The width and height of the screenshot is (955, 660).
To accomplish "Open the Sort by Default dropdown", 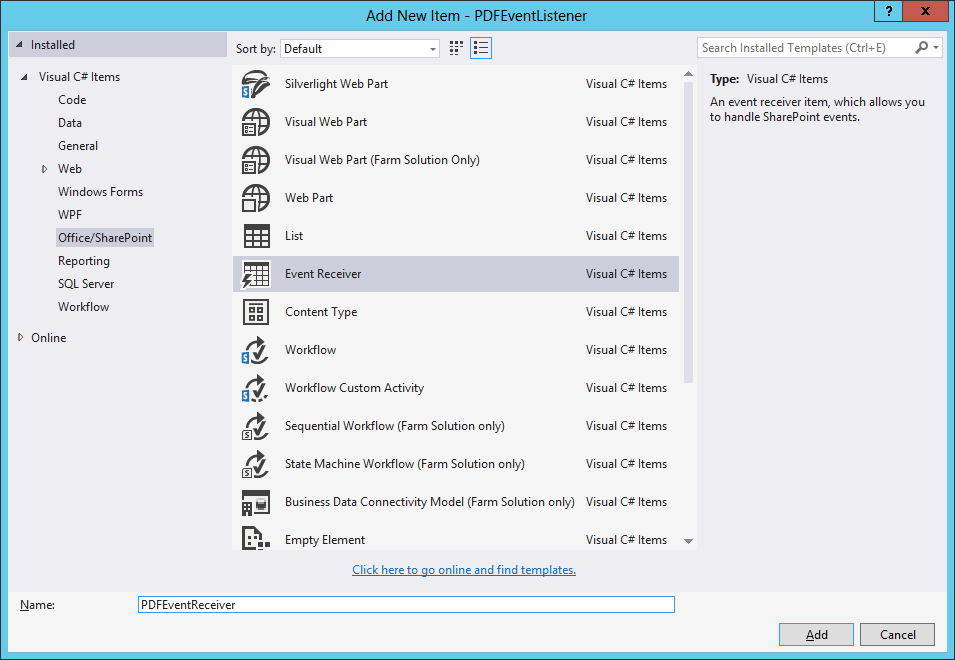I will [360, 49].
